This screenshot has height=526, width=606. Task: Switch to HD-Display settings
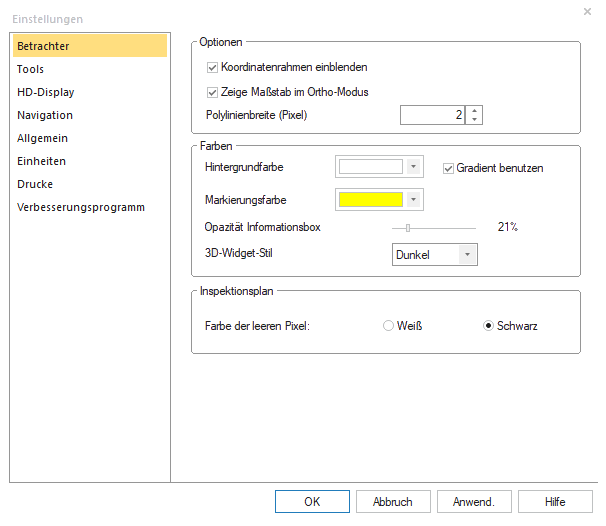[x=45, y=92]
